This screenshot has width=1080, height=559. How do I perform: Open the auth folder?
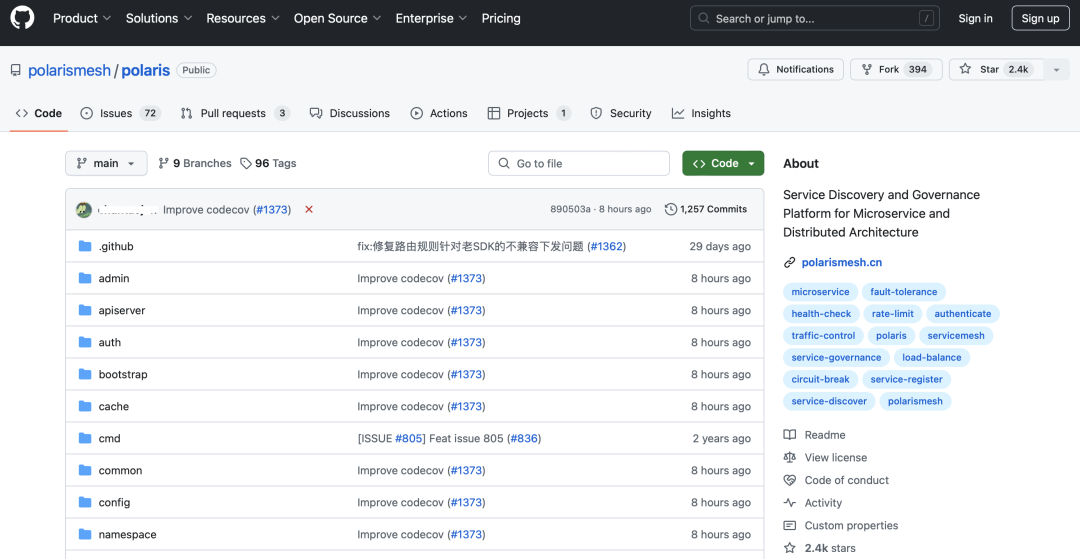point(110,342)
